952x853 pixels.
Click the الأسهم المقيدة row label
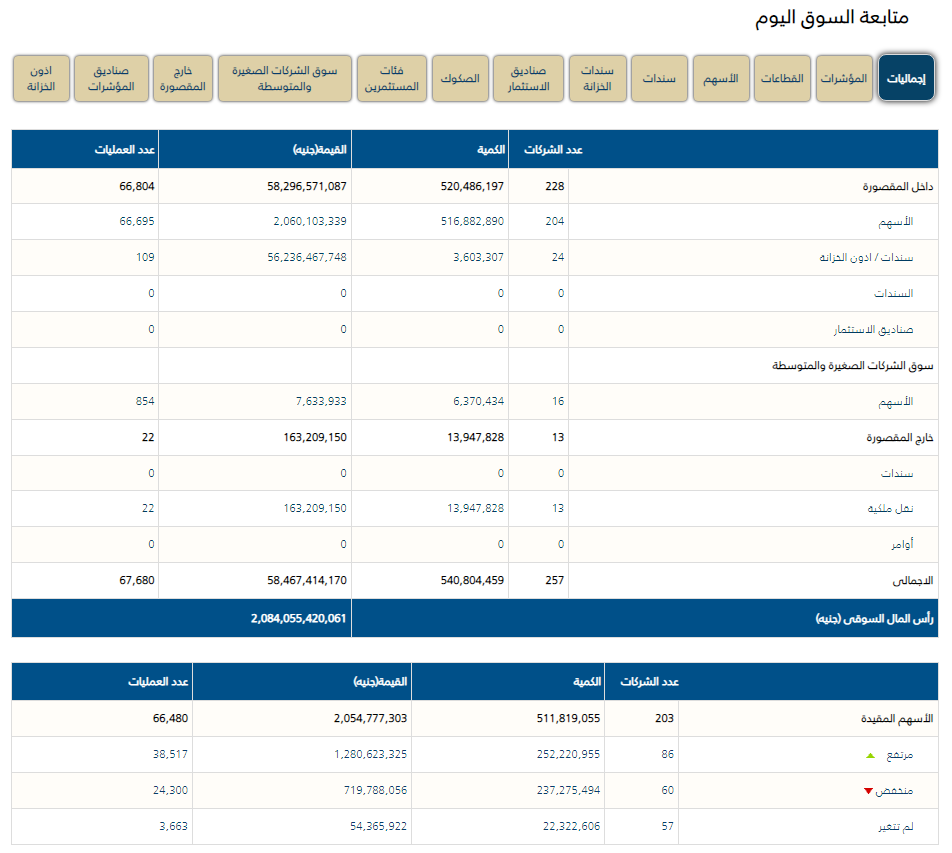tap(897, 719)
